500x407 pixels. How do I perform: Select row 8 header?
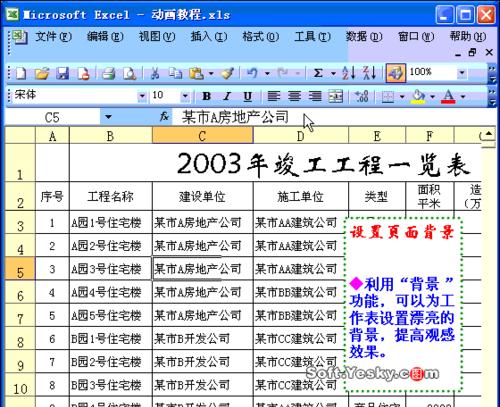(20, 338)
